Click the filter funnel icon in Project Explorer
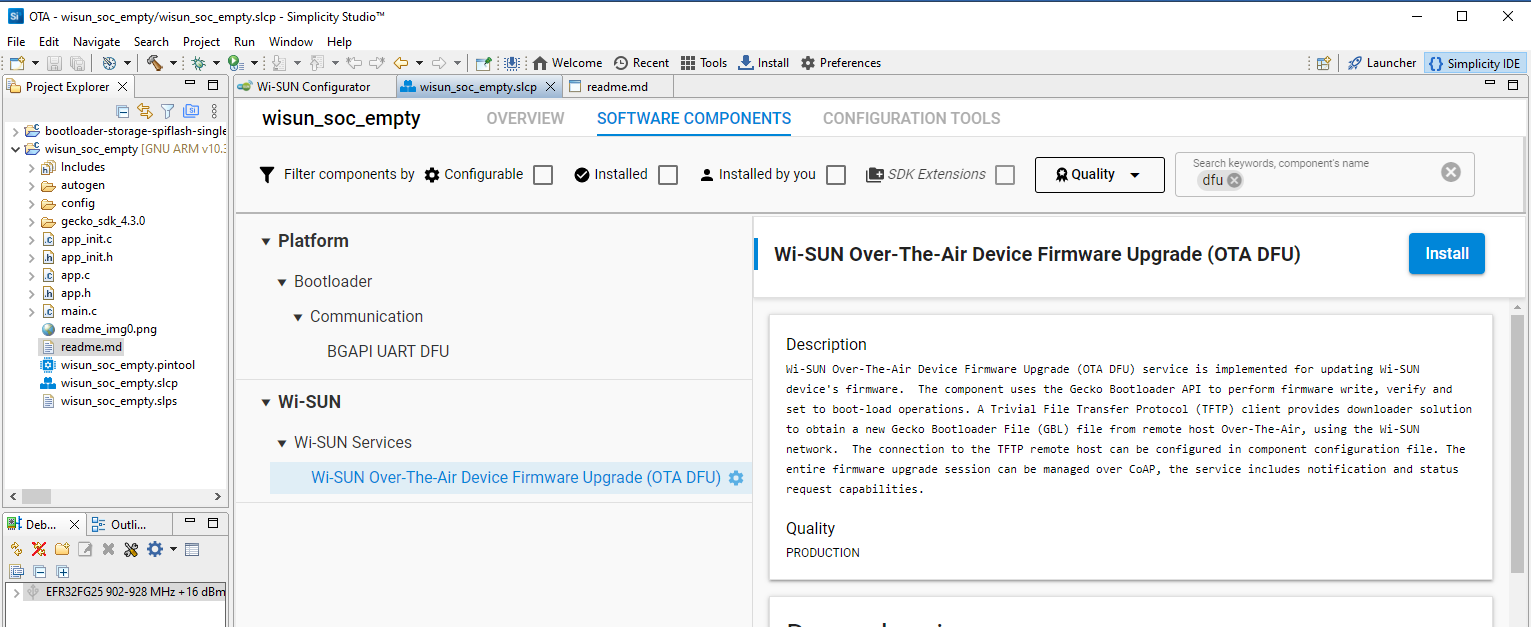The height and width of the screenshot is (627, 1531). pos(168,111)
